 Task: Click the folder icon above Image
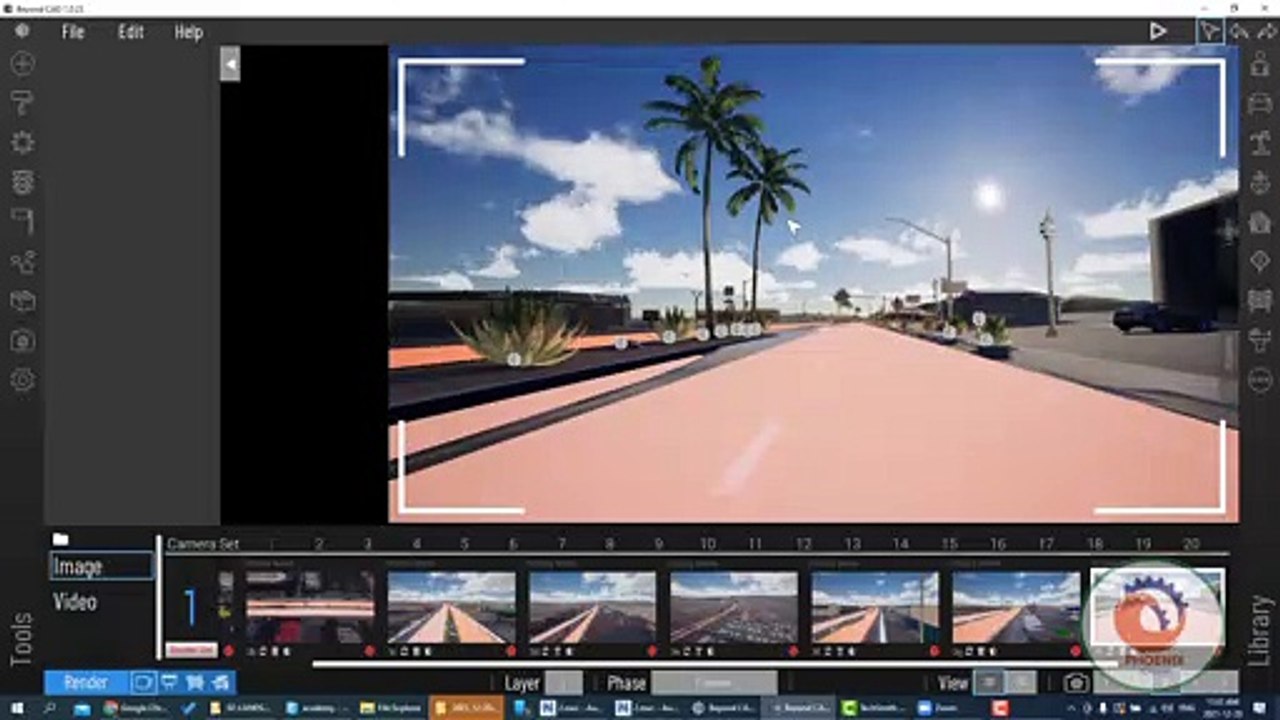pos(61,540)
